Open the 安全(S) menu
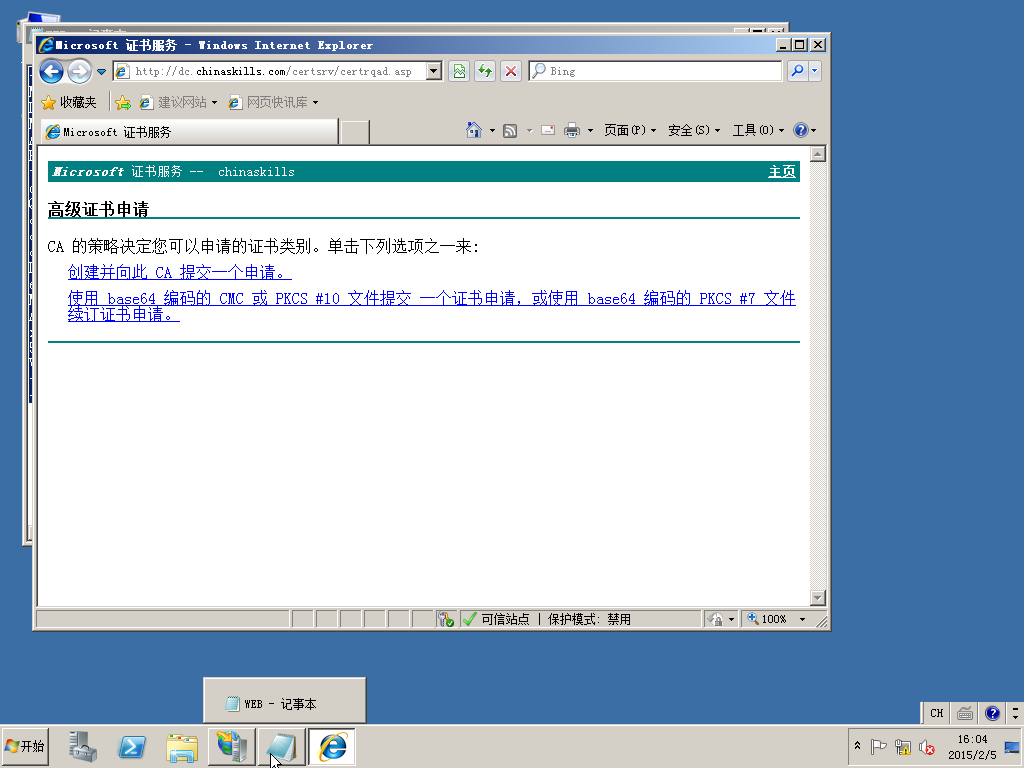1024x768 pixels. [694, 131]
